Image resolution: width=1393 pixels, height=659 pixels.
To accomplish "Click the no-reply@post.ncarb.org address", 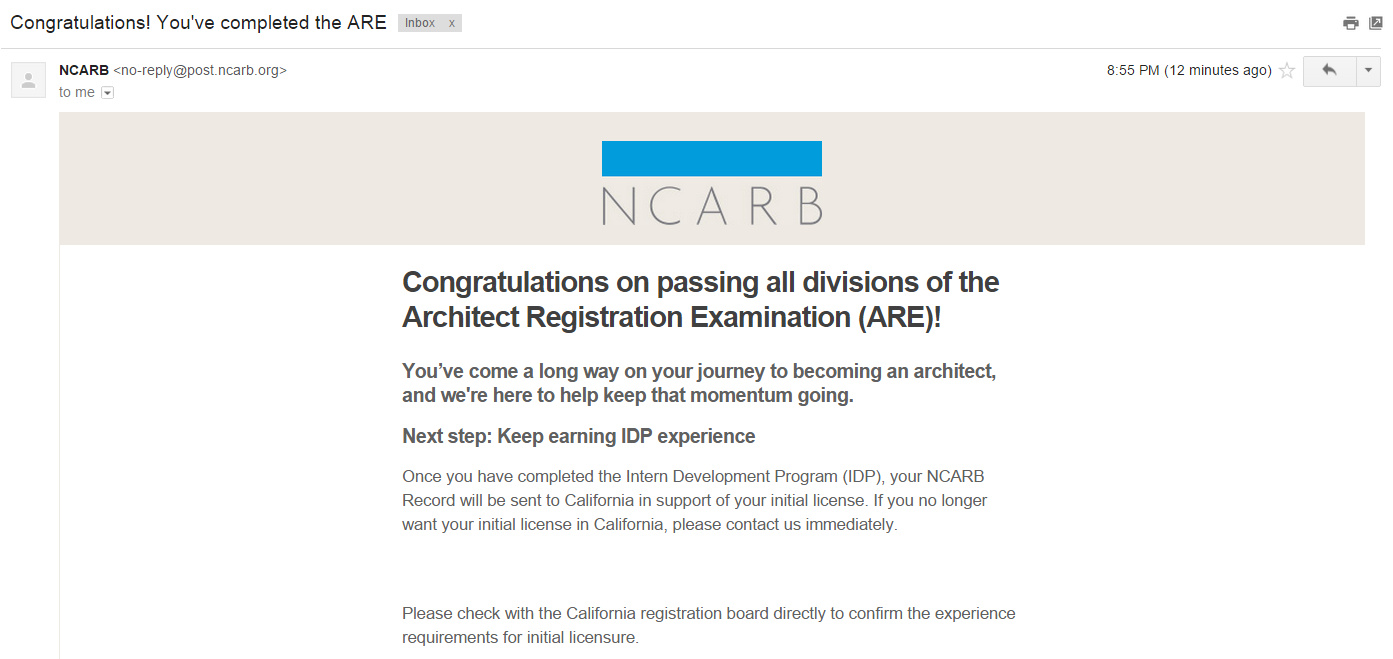I will [x=200, y=71].
